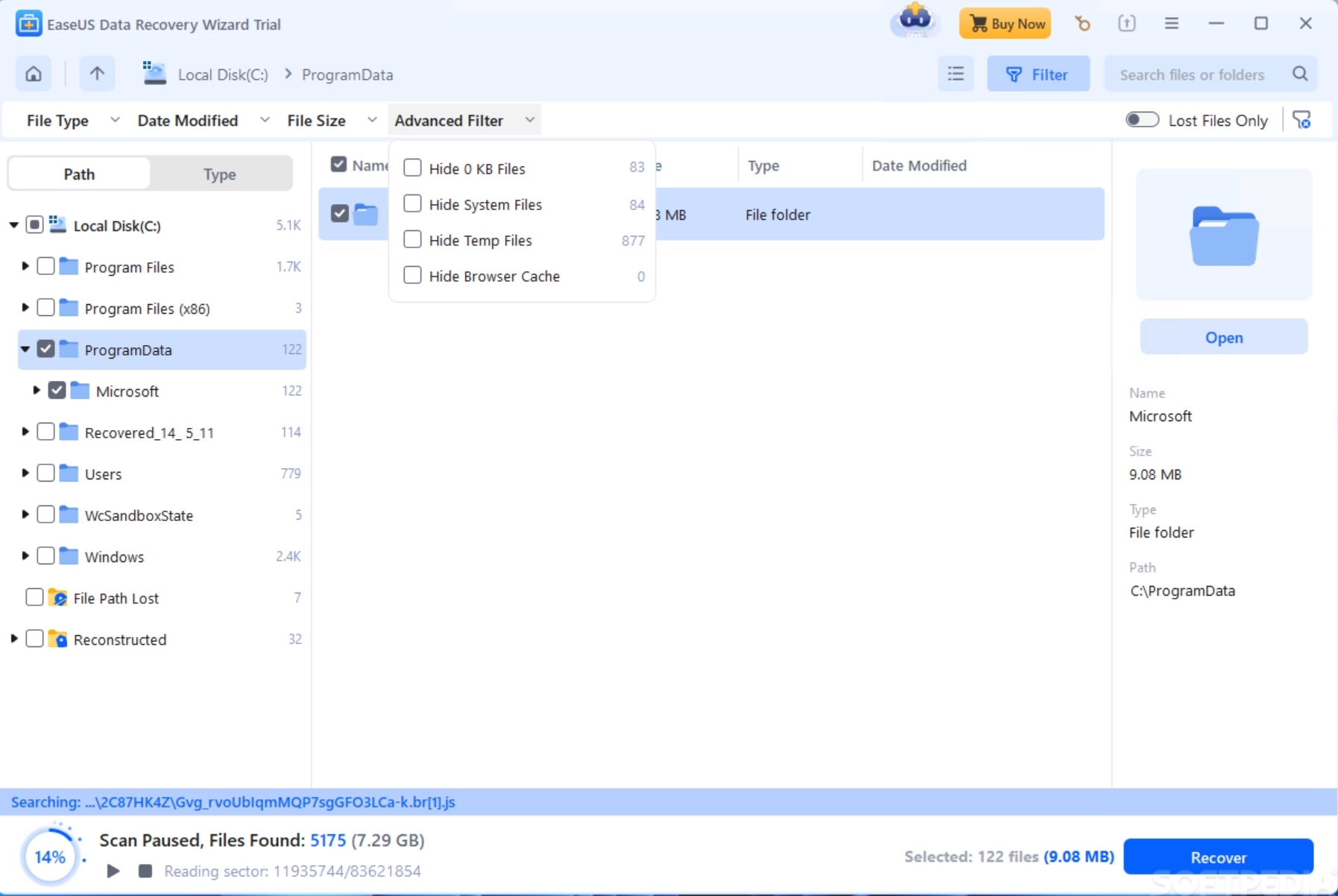Tick the Program Files checkbox
1338x896 pixels.
(45, 266)
